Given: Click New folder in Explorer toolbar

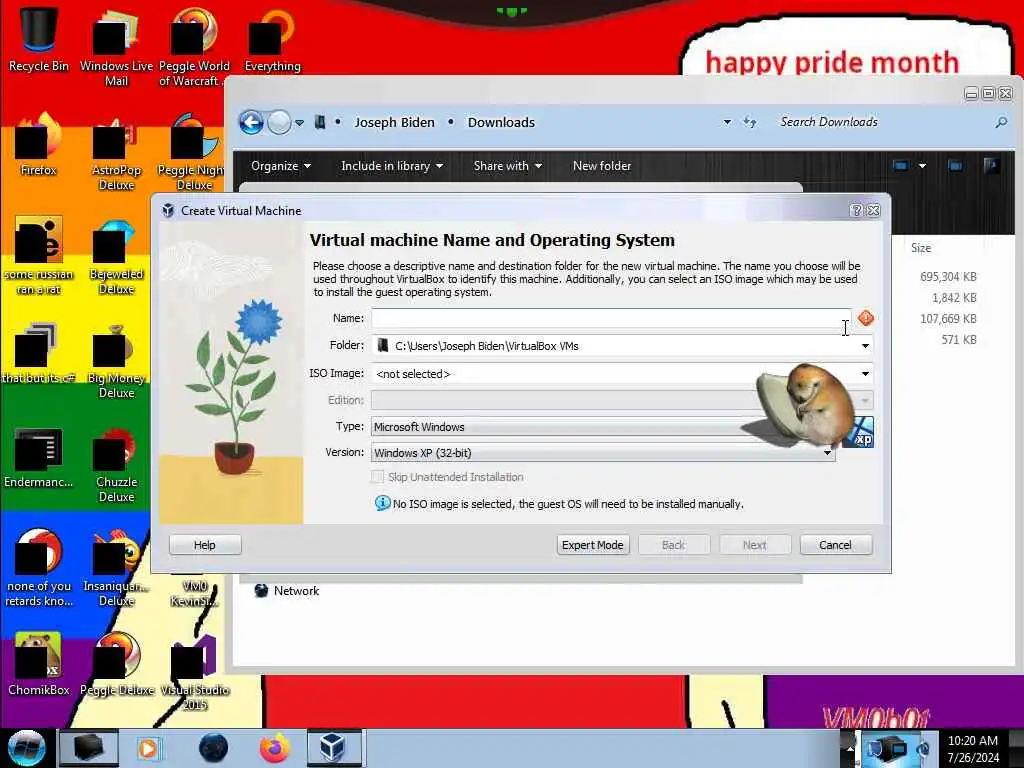Looking at the screenshot, I should (601, 166).
